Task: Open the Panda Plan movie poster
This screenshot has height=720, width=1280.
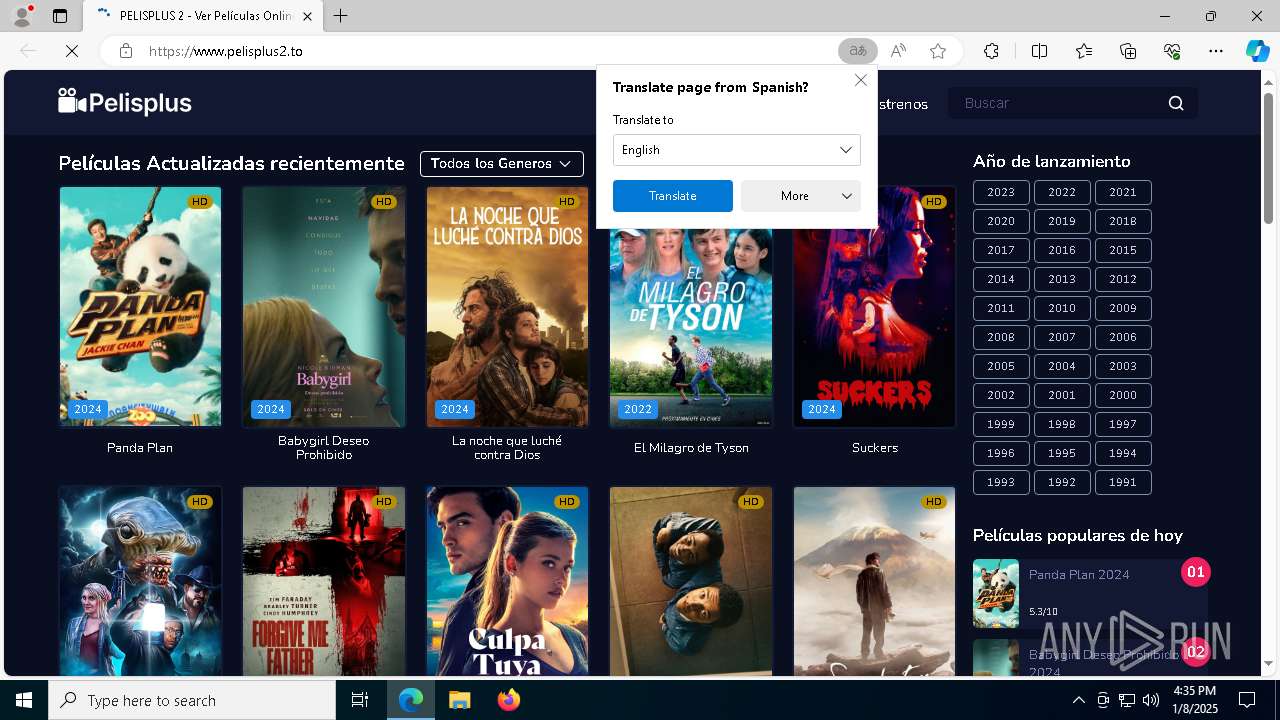Action: pyautogui.click(x=140, y=307)
